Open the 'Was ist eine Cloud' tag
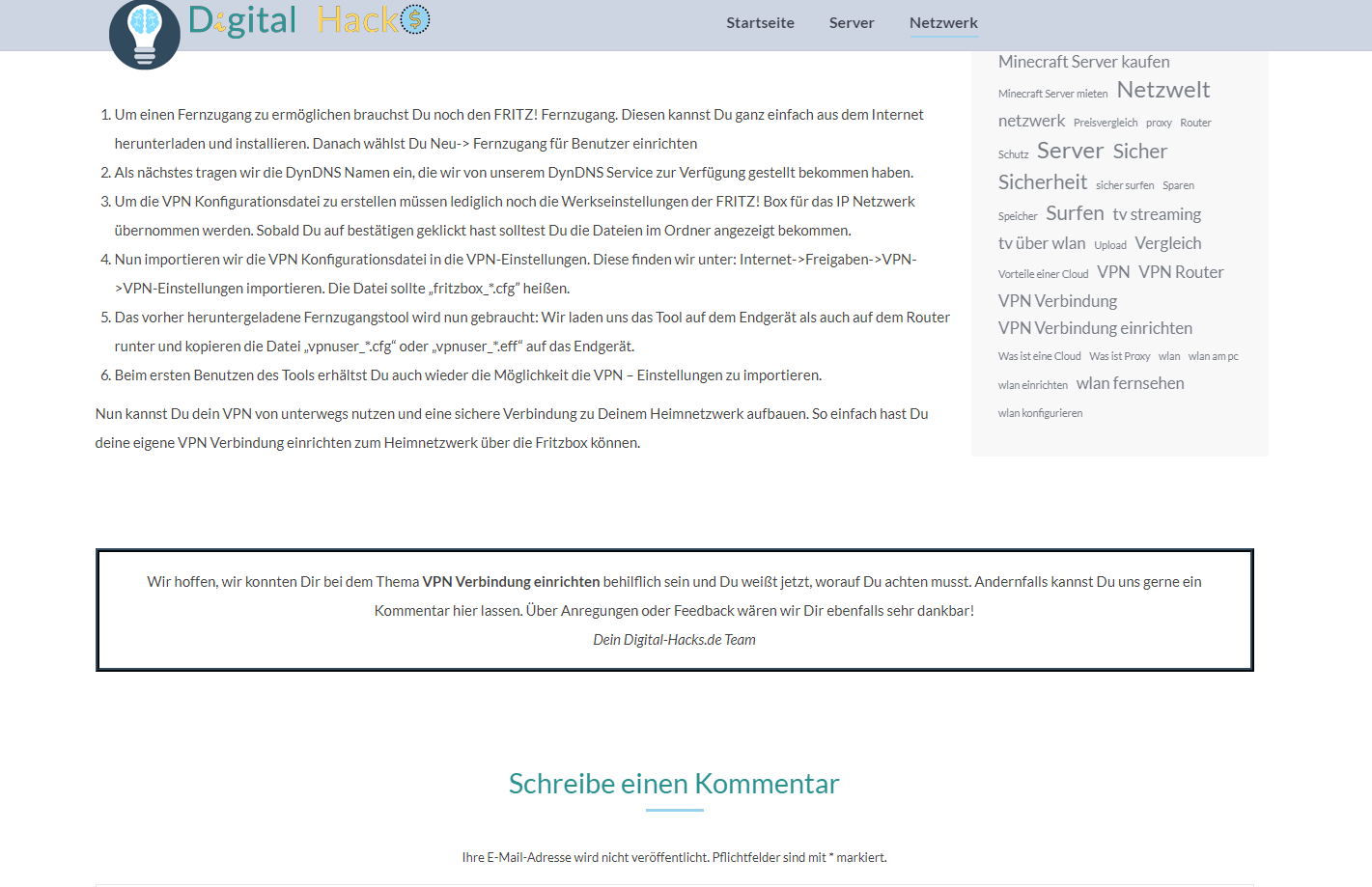The height and width of the screenshot is (887, 1372). tap(1040, 356)
